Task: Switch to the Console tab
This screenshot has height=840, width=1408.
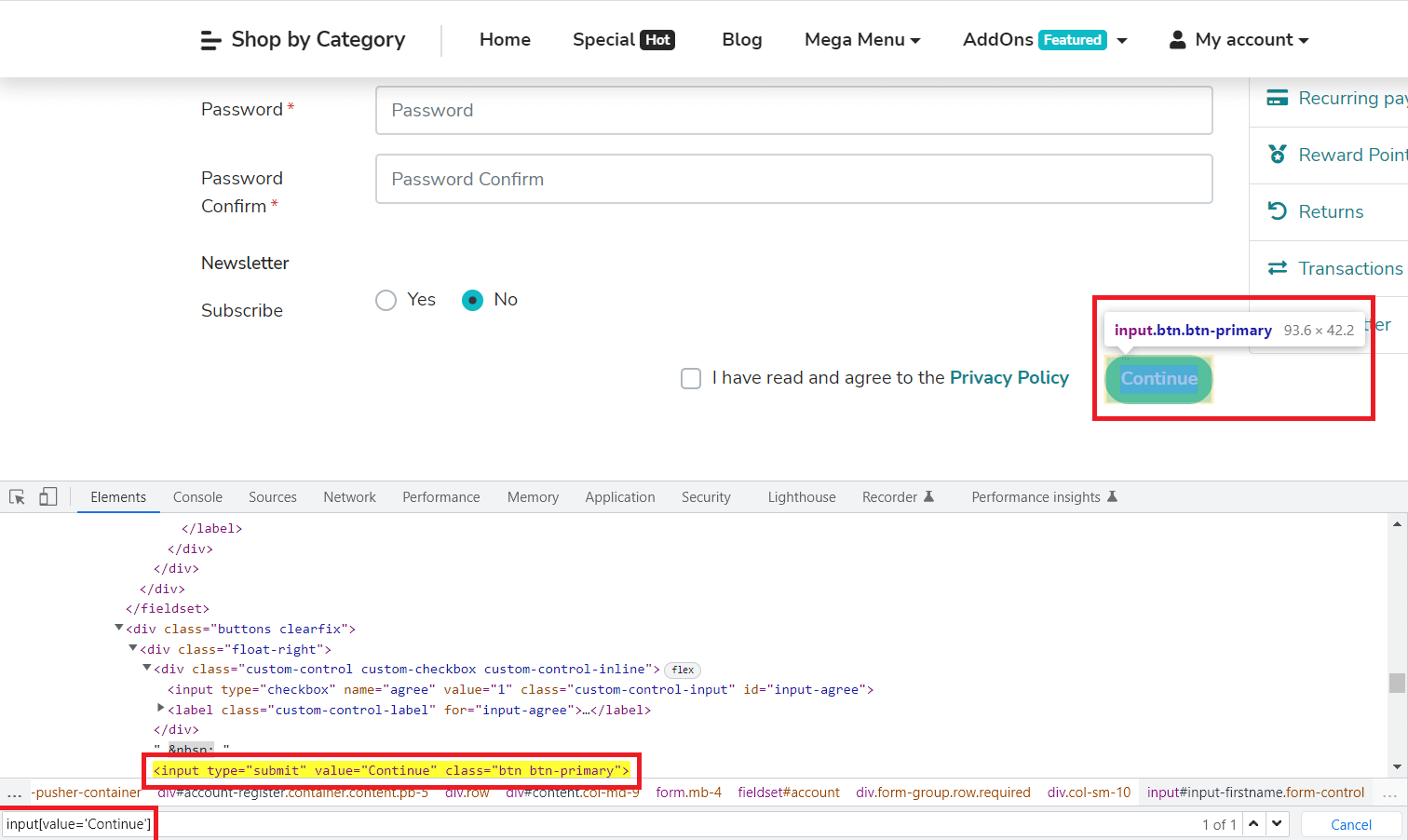Action: 197,496
